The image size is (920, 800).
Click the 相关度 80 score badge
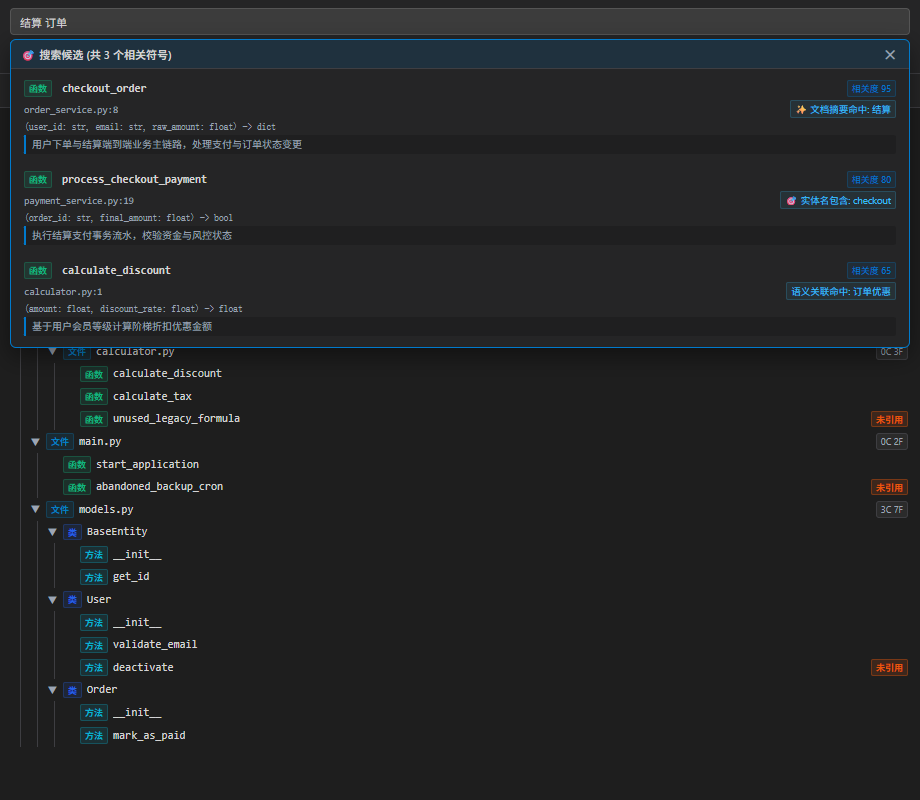(x=871, y=180)
